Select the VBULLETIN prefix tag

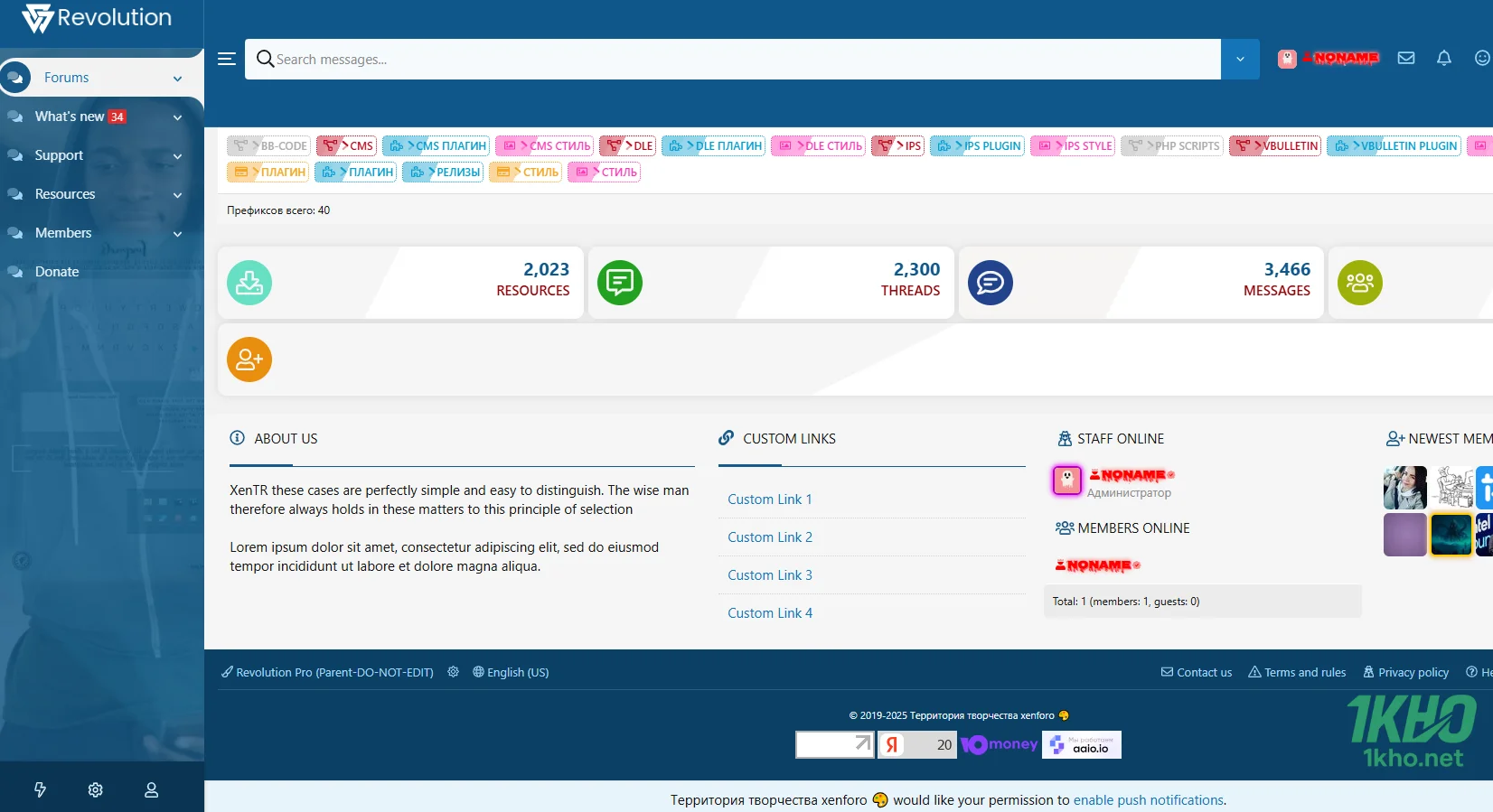[1275, 145]
